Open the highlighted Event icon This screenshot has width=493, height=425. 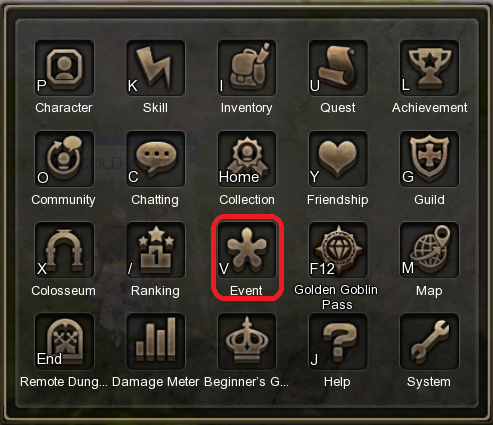[247, 250]
